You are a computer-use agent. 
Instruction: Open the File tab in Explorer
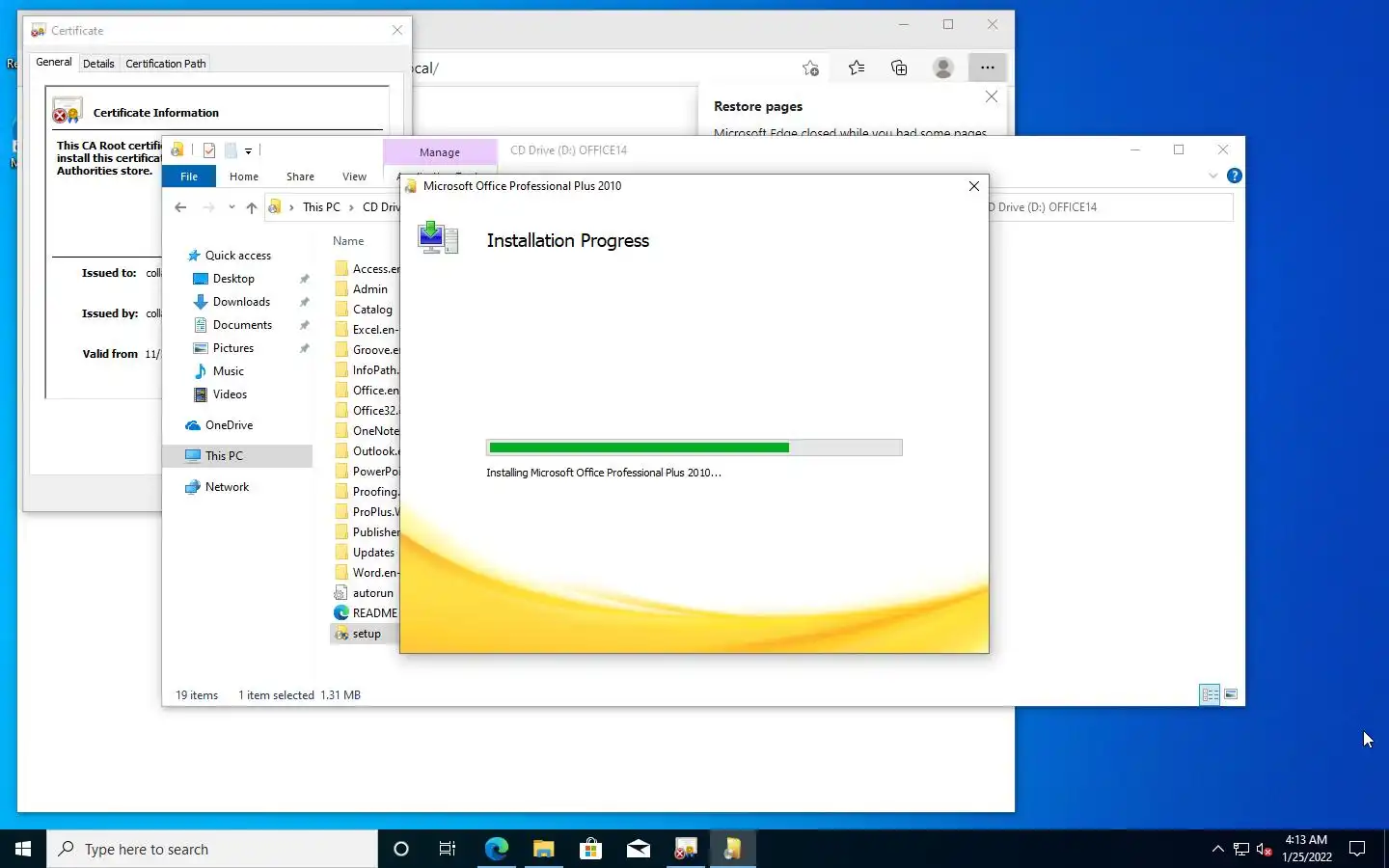(x=189, y=176)
